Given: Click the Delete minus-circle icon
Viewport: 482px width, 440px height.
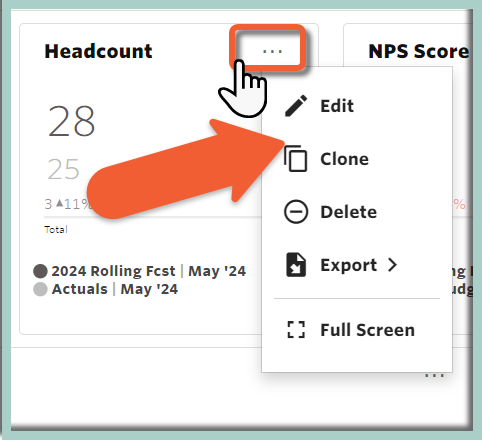Looking at the screenshot, I should click(x=296, y=212).
